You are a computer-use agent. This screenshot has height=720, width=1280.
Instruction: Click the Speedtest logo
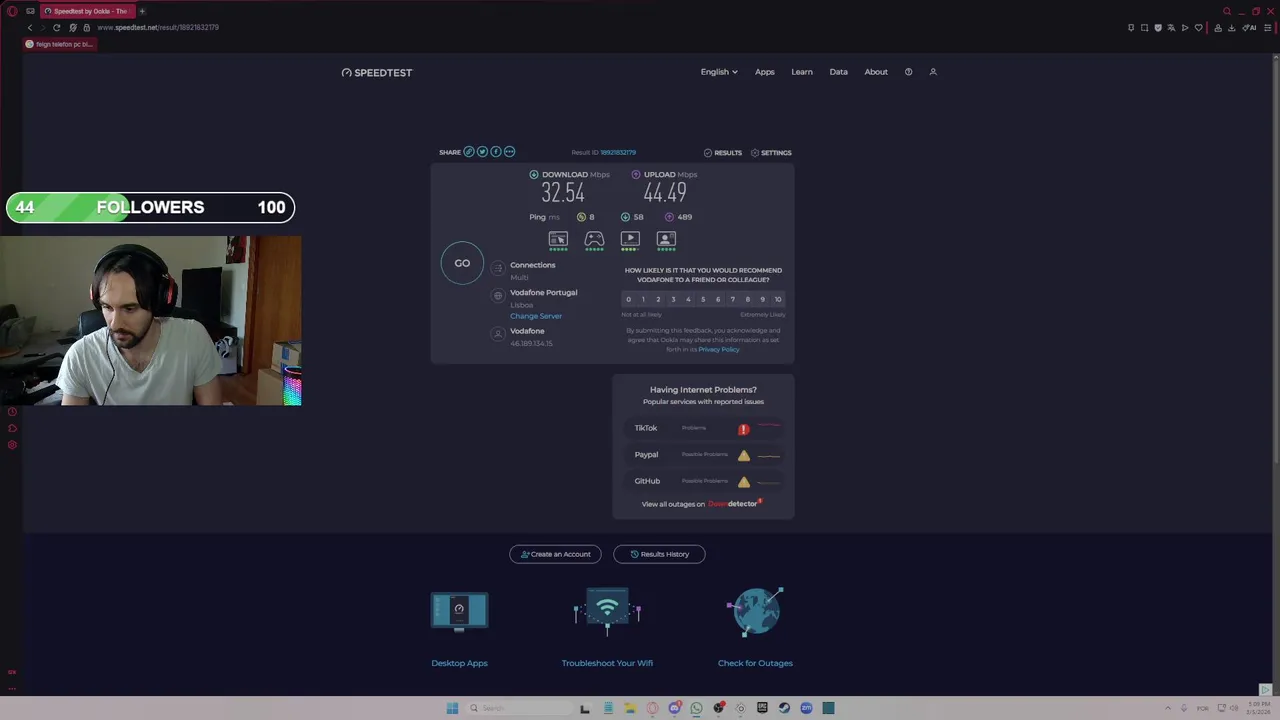tap(377, 72)
